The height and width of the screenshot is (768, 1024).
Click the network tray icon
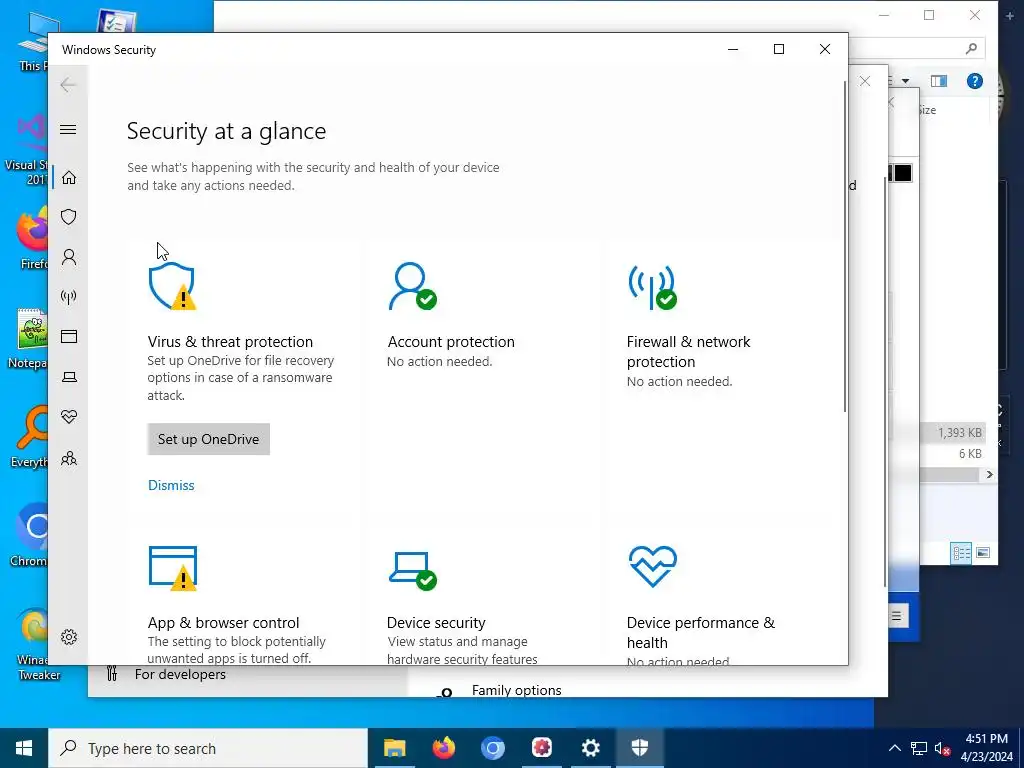coord(919,748)
